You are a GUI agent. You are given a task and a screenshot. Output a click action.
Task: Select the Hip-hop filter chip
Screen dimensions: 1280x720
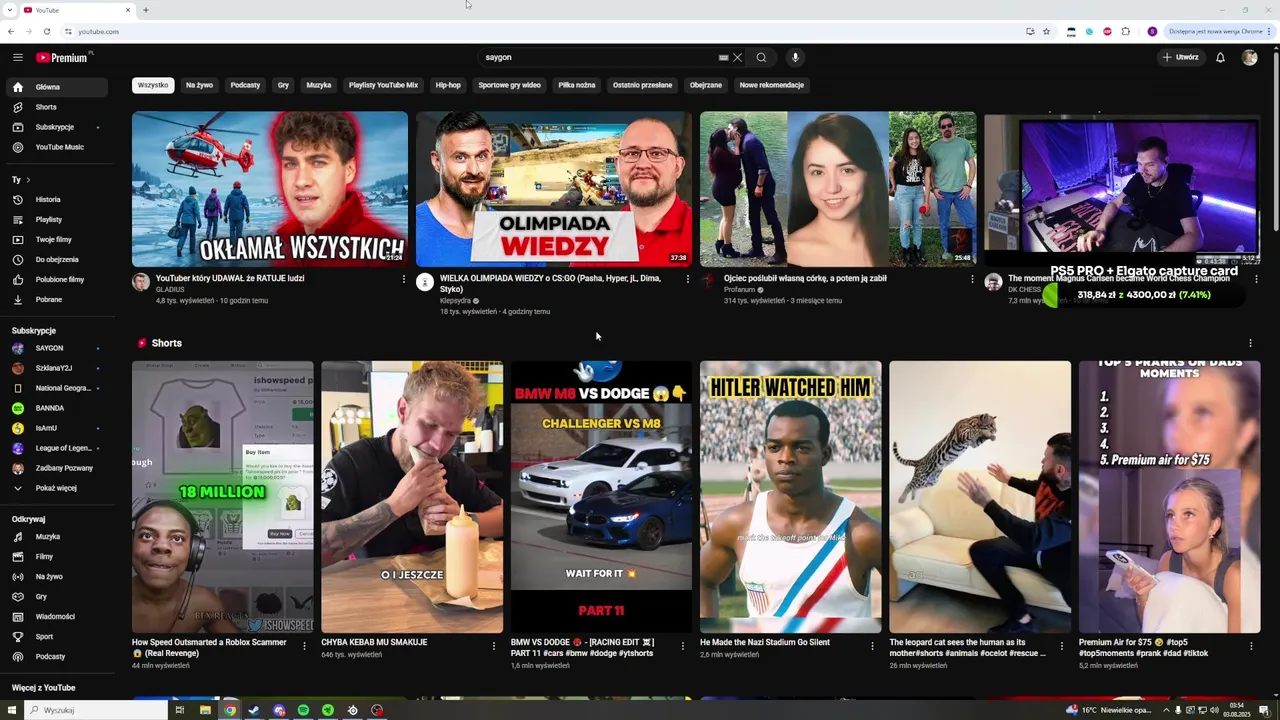point(448,85)
